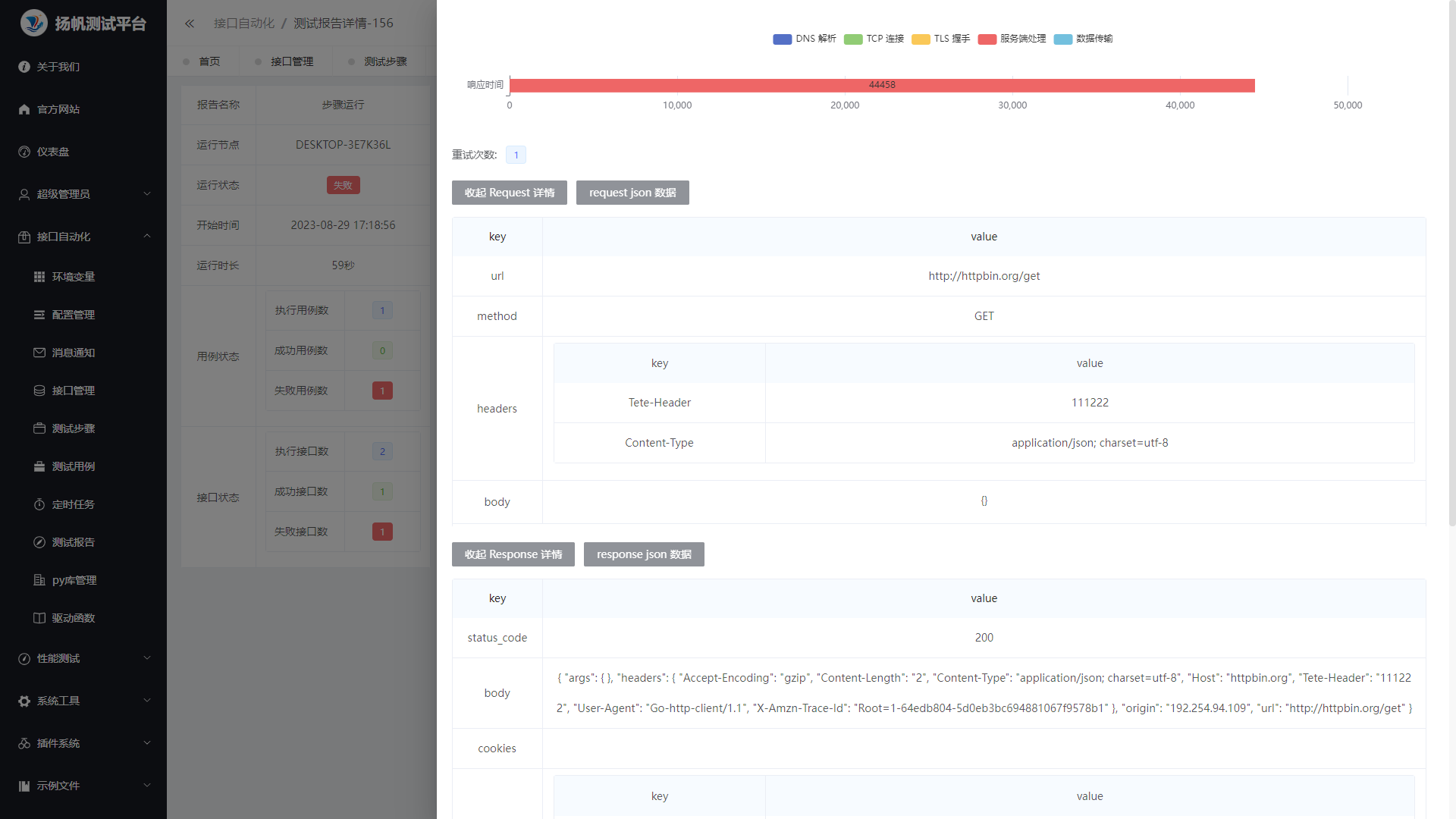This screenshot has height=819, width=1456.
Task: Click the 接口管理 database icon in sidebar
Action: [x=39, y=391]
